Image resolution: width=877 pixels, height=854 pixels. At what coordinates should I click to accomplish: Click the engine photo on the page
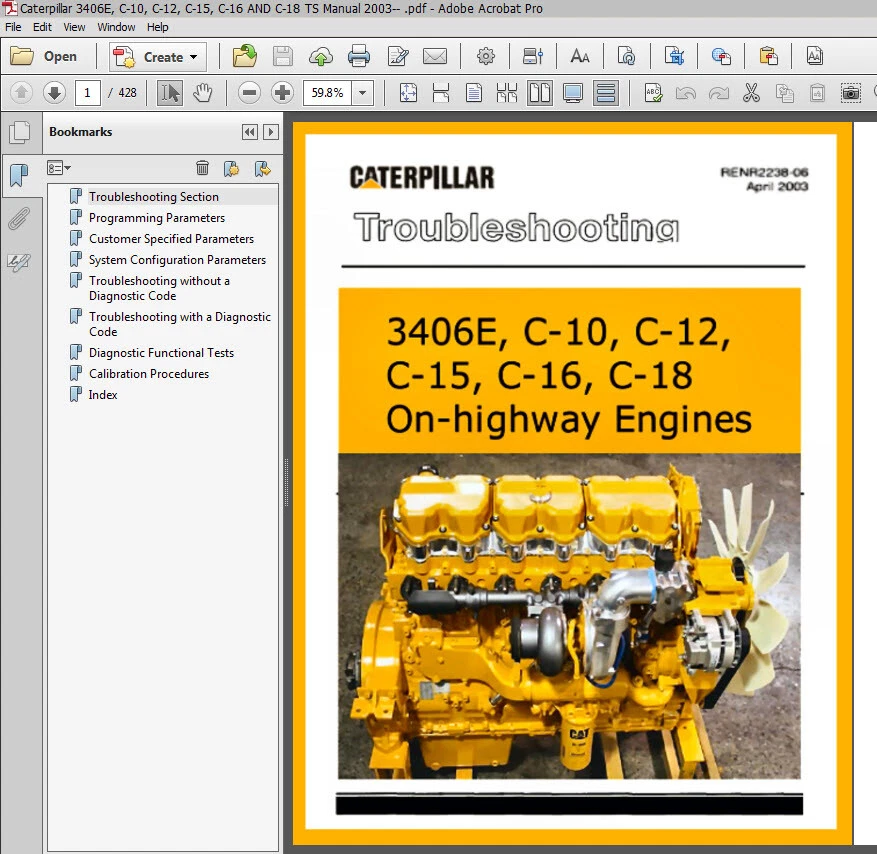[x=569, y=616]
